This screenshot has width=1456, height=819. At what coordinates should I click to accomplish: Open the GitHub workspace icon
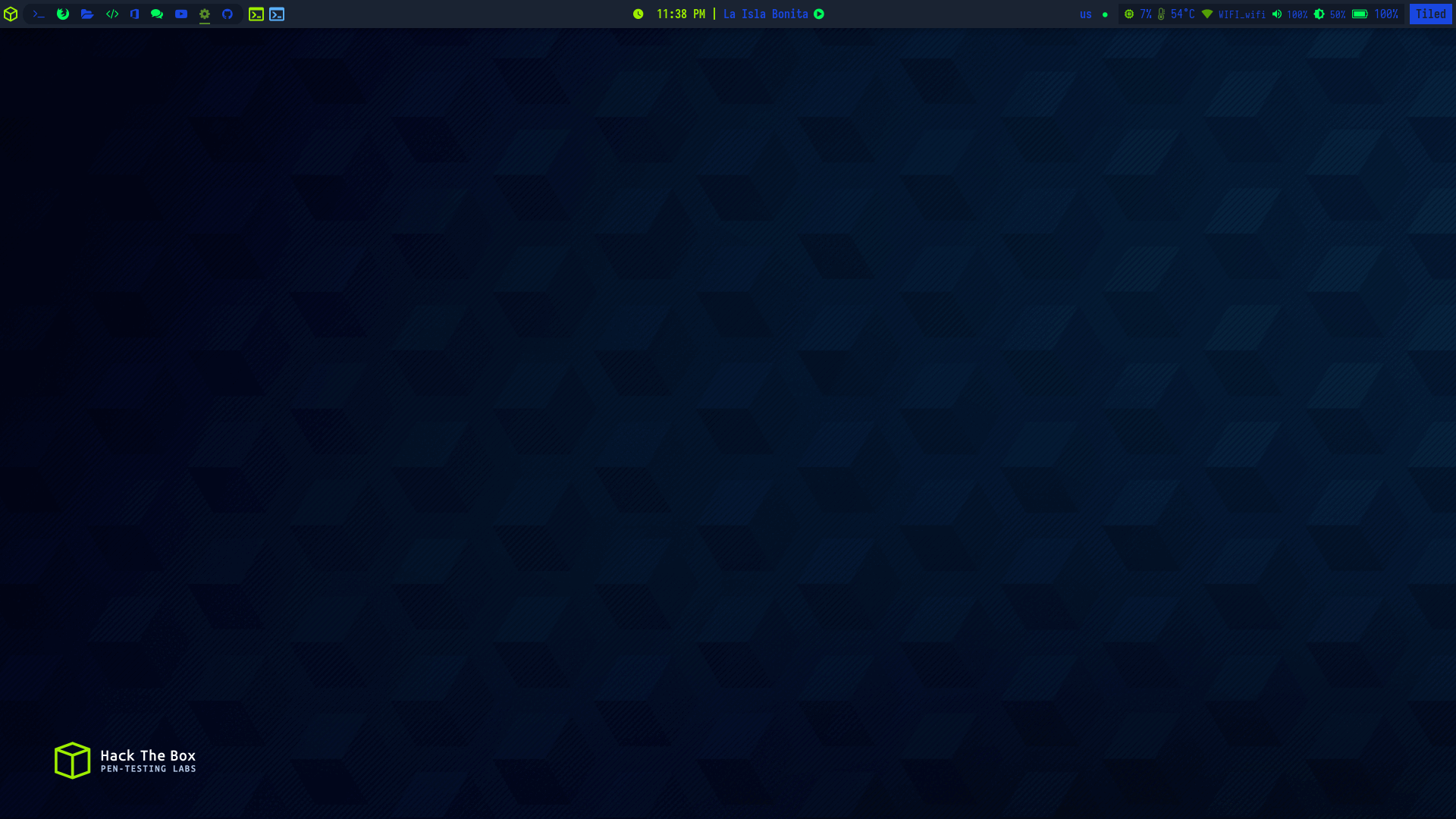(x=227, y=14)
